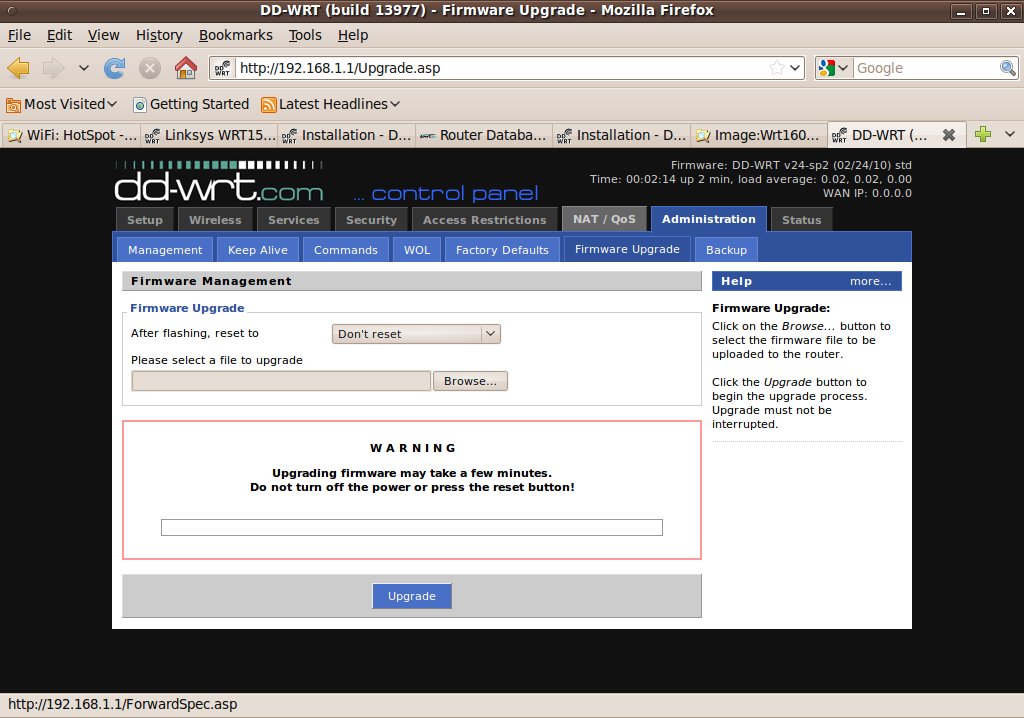Open the Google search engine selector

[833, 68]
